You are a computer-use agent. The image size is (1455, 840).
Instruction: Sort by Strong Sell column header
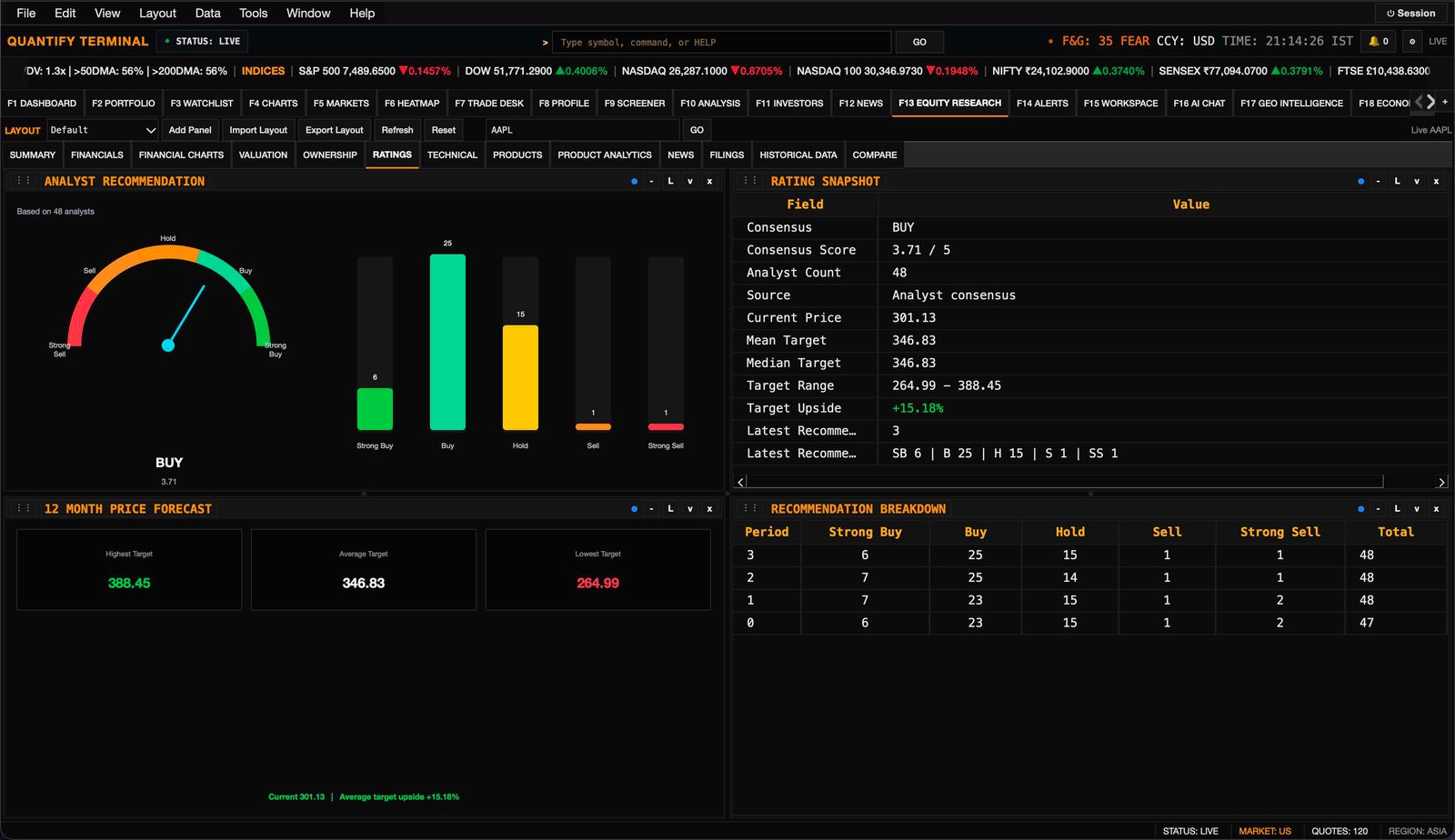[1279, 532]
